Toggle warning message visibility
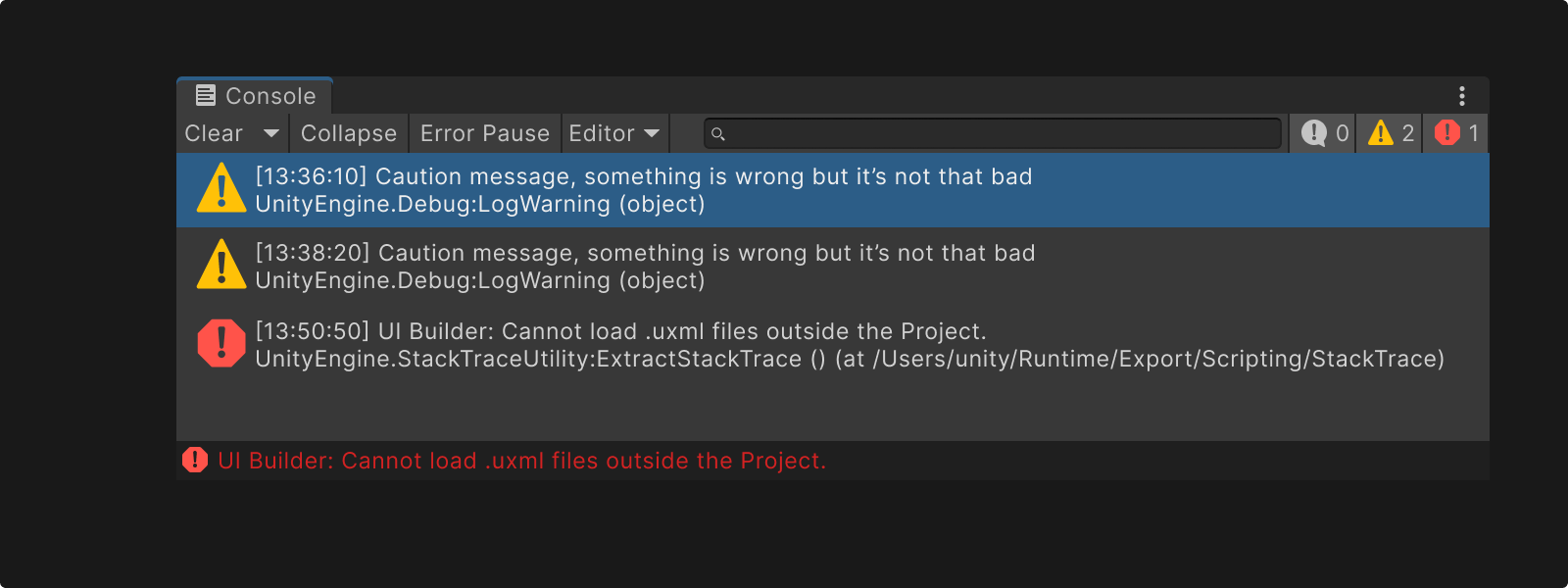The height and width of the screenshot is (588, 1568). coord(1389,133)
